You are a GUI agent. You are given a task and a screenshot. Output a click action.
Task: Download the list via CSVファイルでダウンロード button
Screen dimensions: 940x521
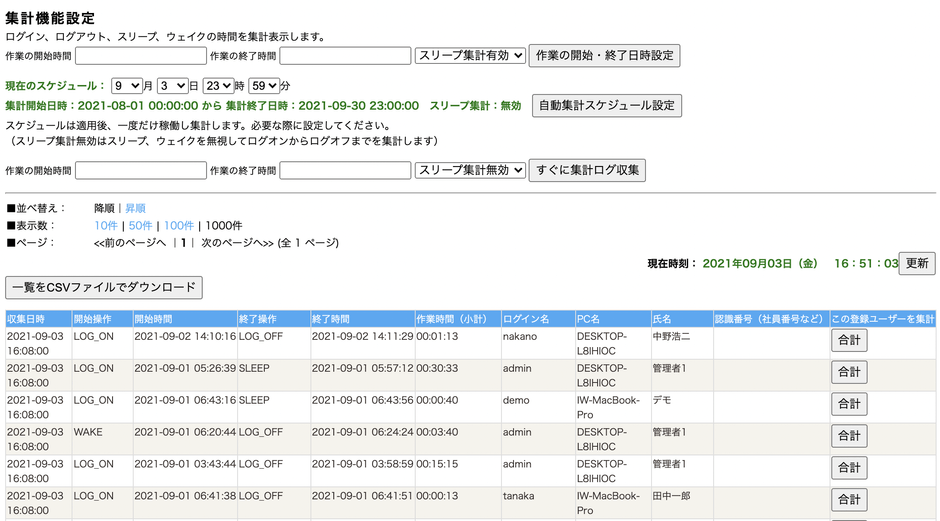104,288
